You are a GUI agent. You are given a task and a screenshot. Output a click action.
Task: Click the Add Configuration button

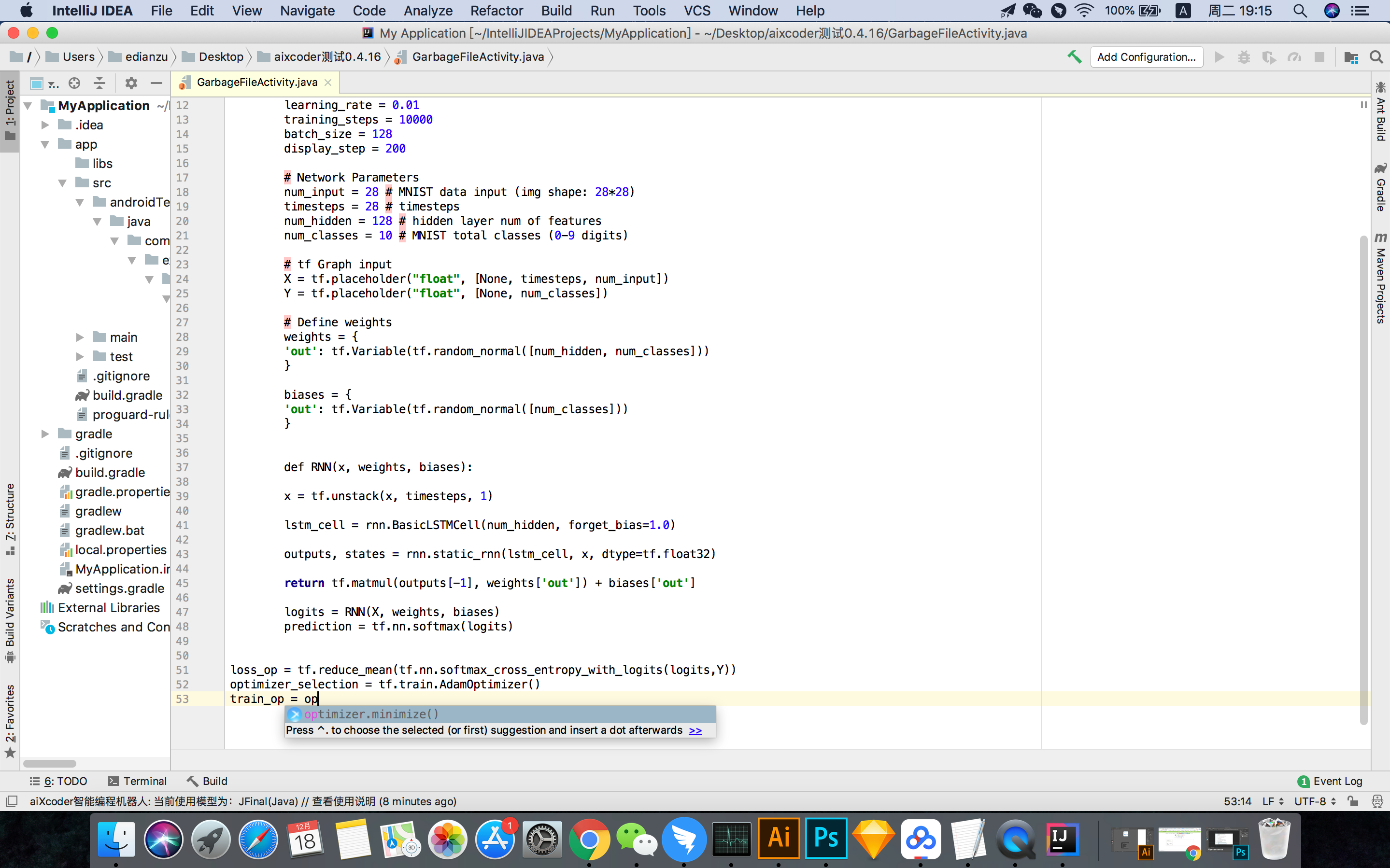[1146, 57]
